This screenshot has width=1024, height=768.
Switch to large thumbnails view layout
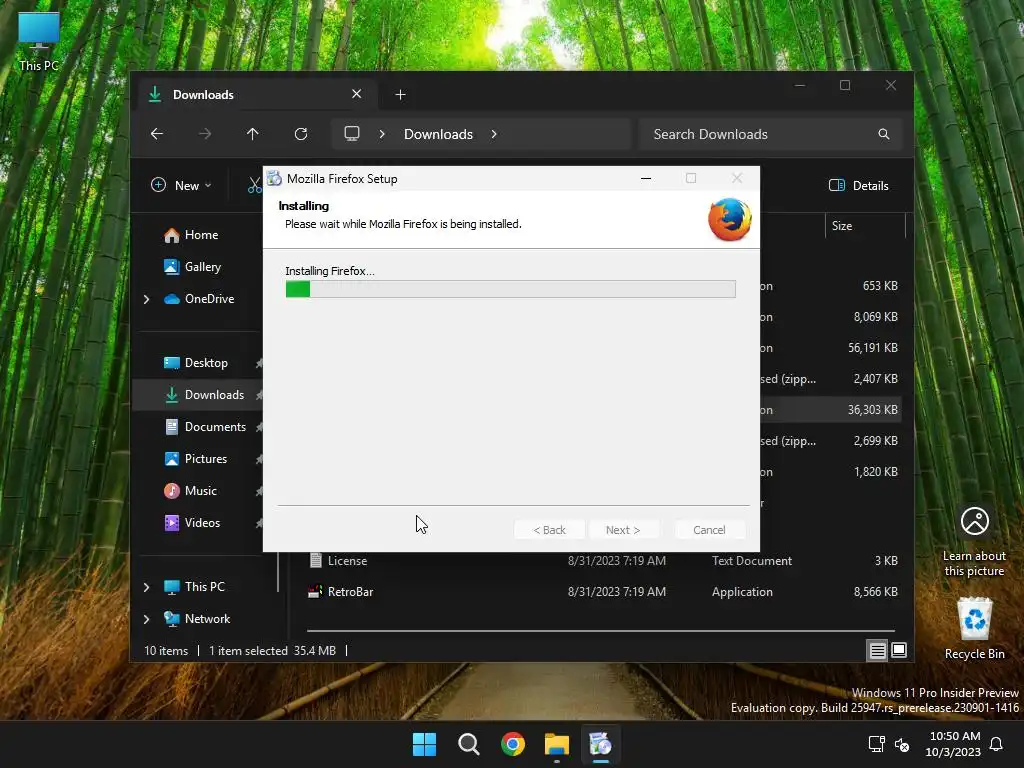click(x=899, y=650)
